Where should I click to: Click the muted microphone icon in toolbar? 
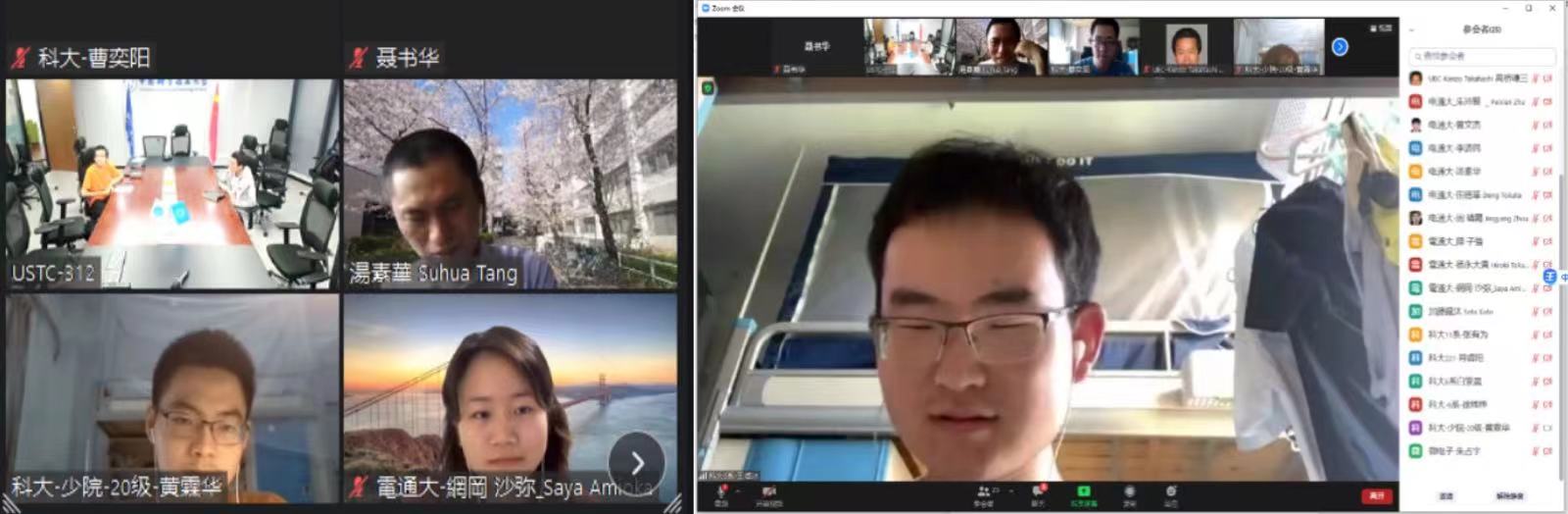point(721,490)
